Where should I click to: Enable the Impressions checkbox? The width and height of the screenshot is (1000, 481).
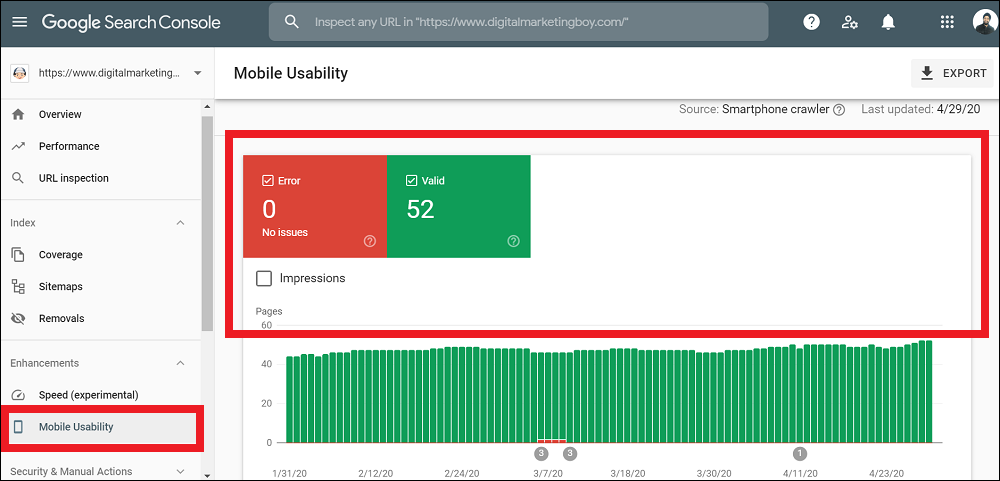[263, 278]
